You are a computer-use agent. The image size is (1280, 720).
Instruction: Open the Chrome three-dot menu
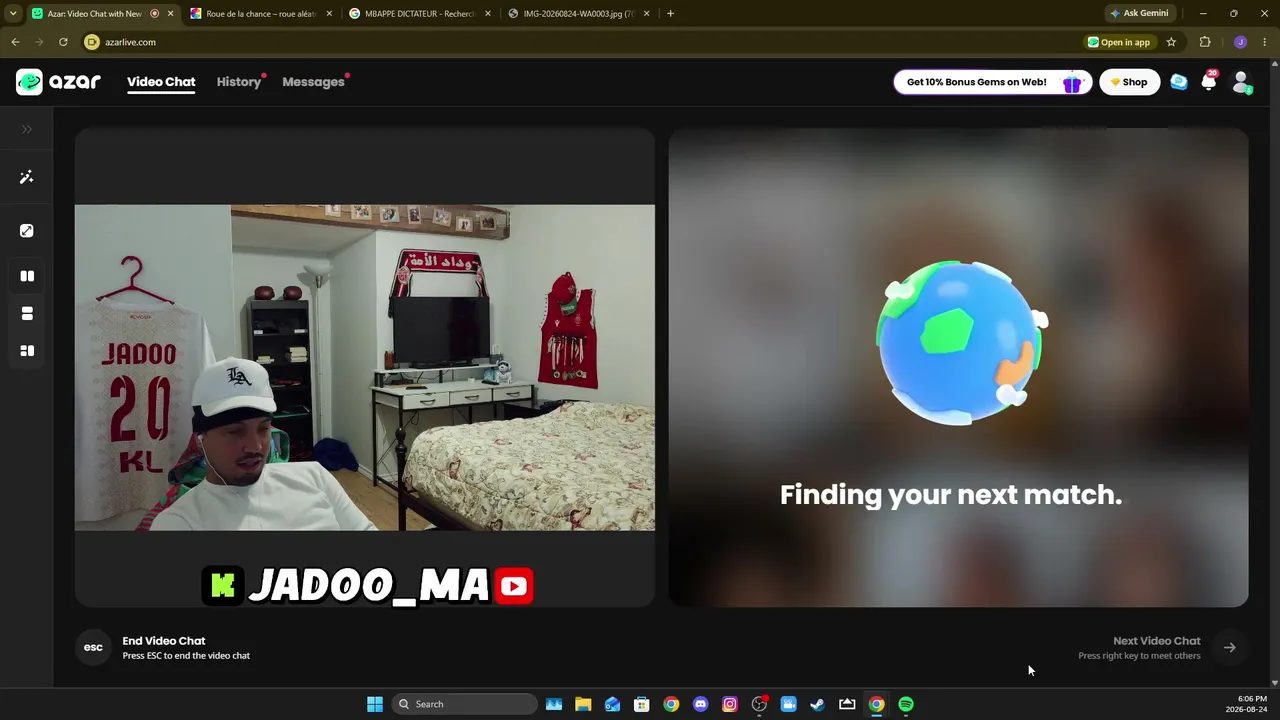pos(1266,42)
